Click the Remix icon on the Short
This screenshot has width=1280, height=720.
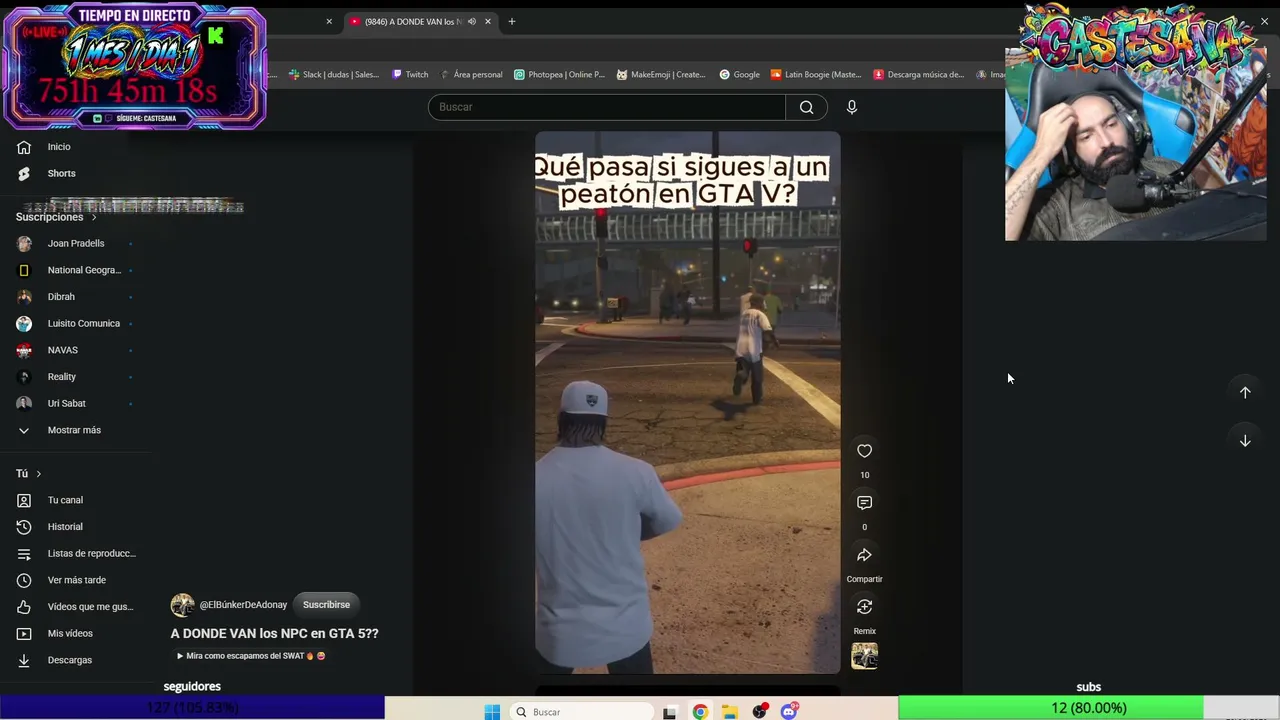(x=864, y=607)
